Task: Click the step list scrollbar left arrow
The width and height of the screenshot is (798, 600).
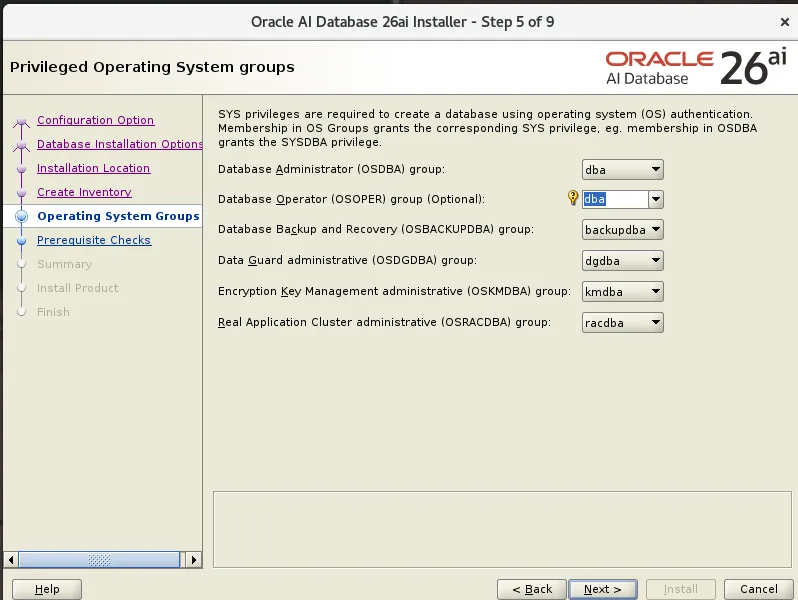Action: click(x=11, y=560)
